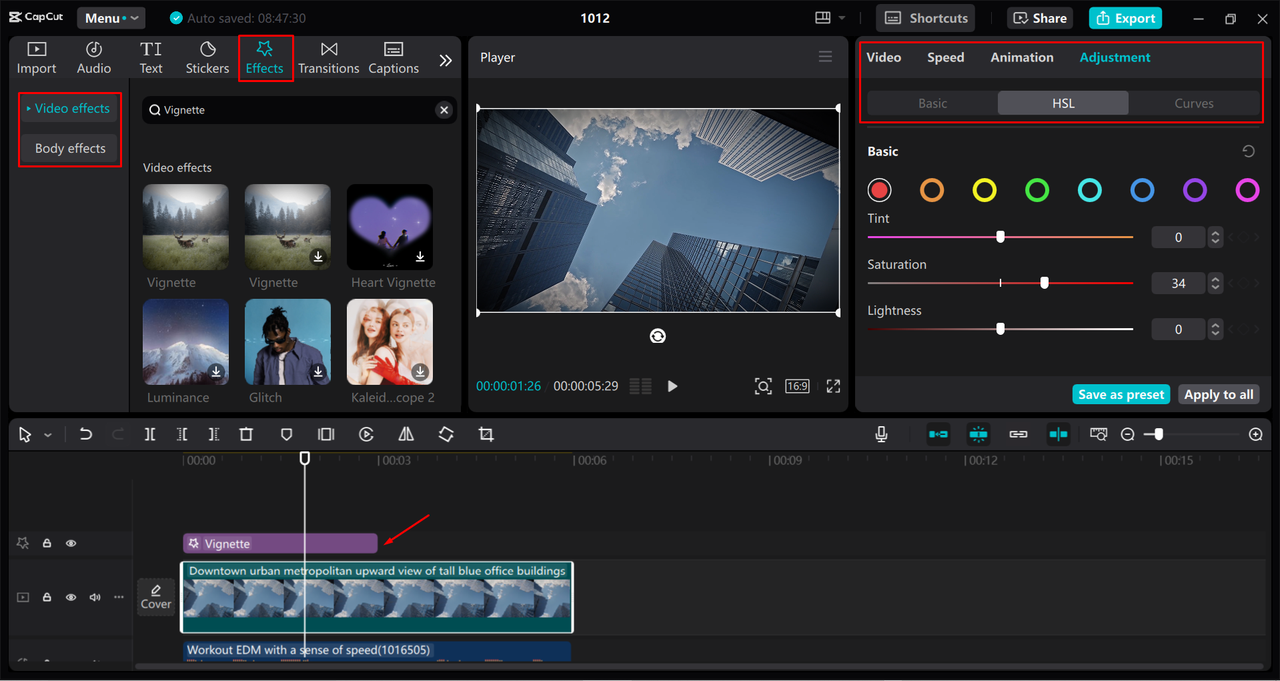Click the record voiceover microphone icon

881,434
